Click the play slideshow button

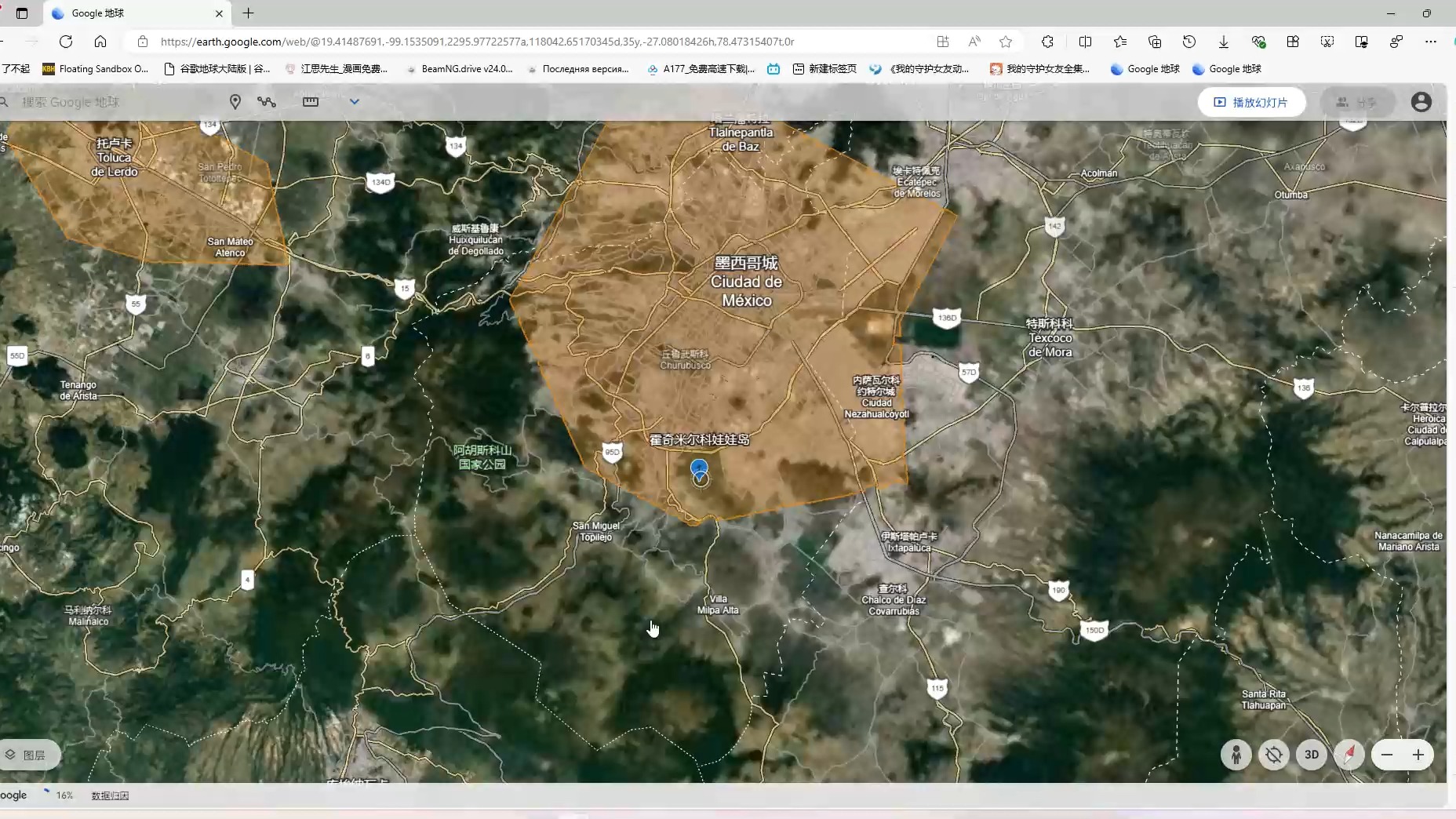(1251, 102)
